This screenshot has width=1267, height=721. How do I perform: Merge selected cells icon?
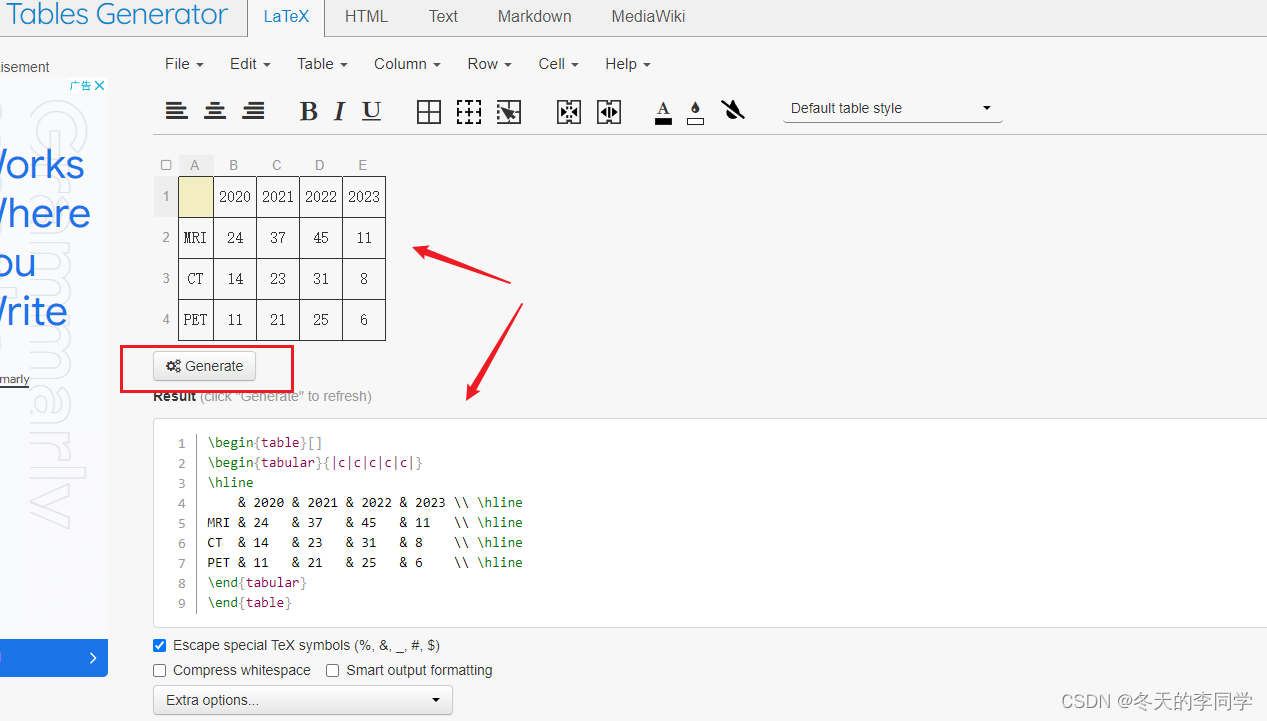(569, 112)
